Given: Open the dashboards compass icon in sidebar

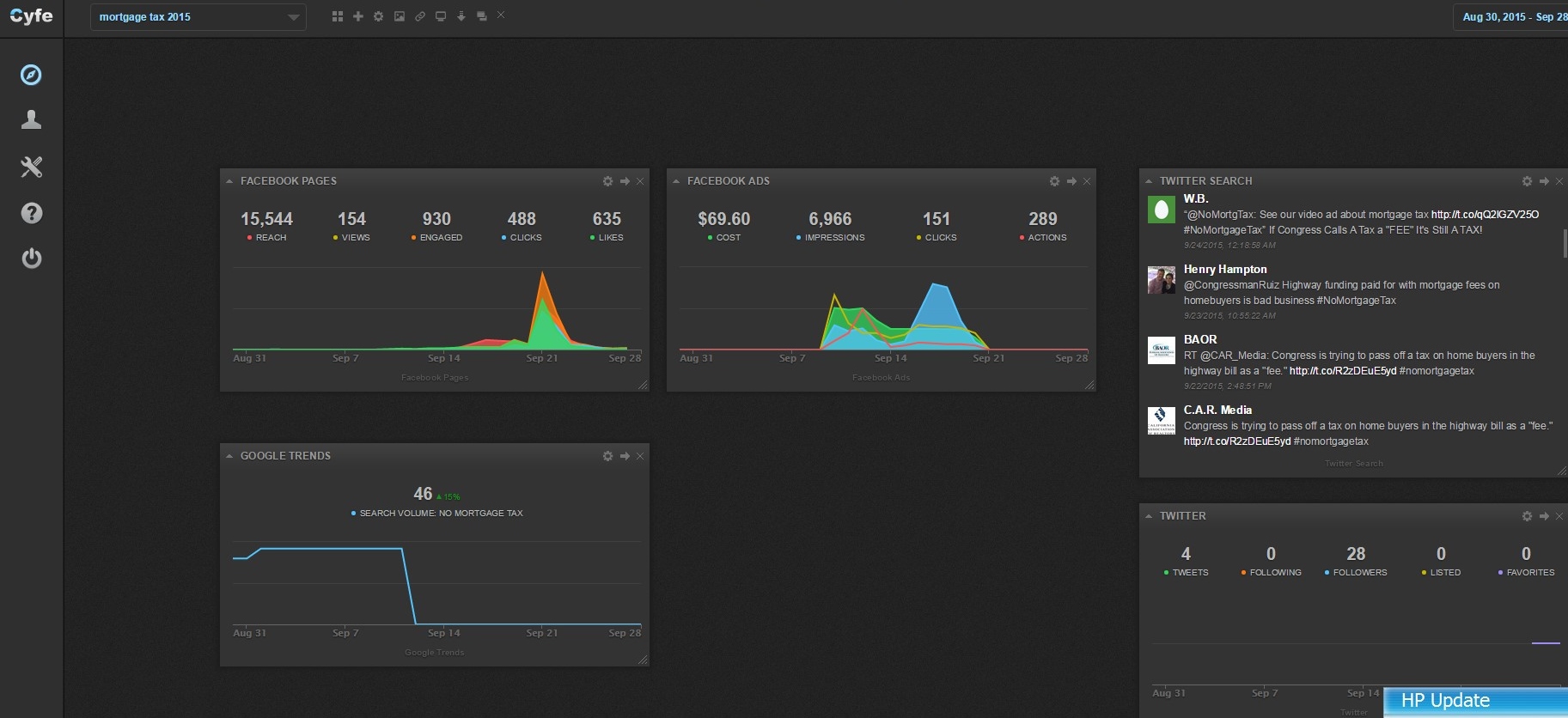Looking at the screenshot, I should pyautogui.click(x=31, y=75).
